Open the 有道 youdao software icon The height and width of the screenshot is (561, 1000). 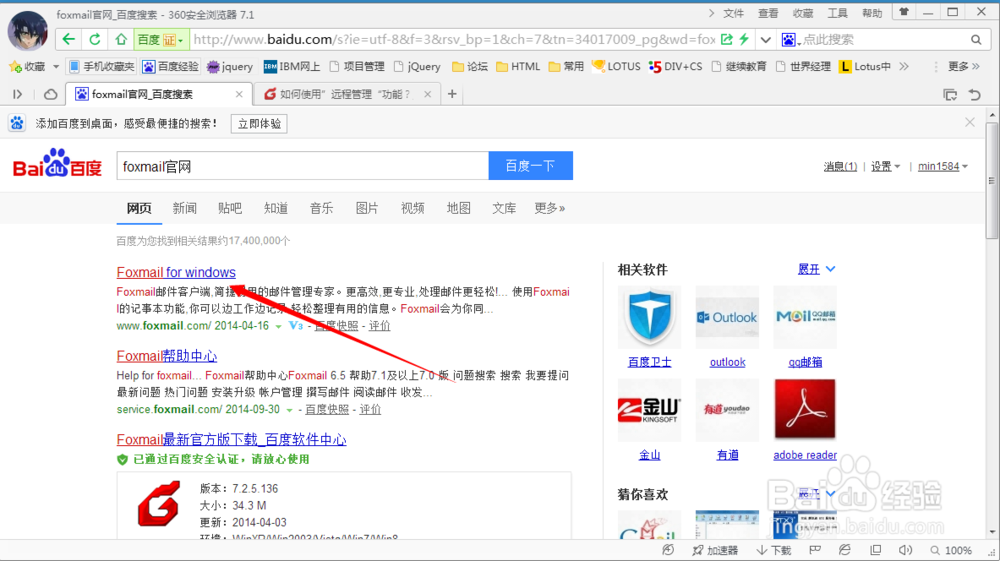pos(727,410)
